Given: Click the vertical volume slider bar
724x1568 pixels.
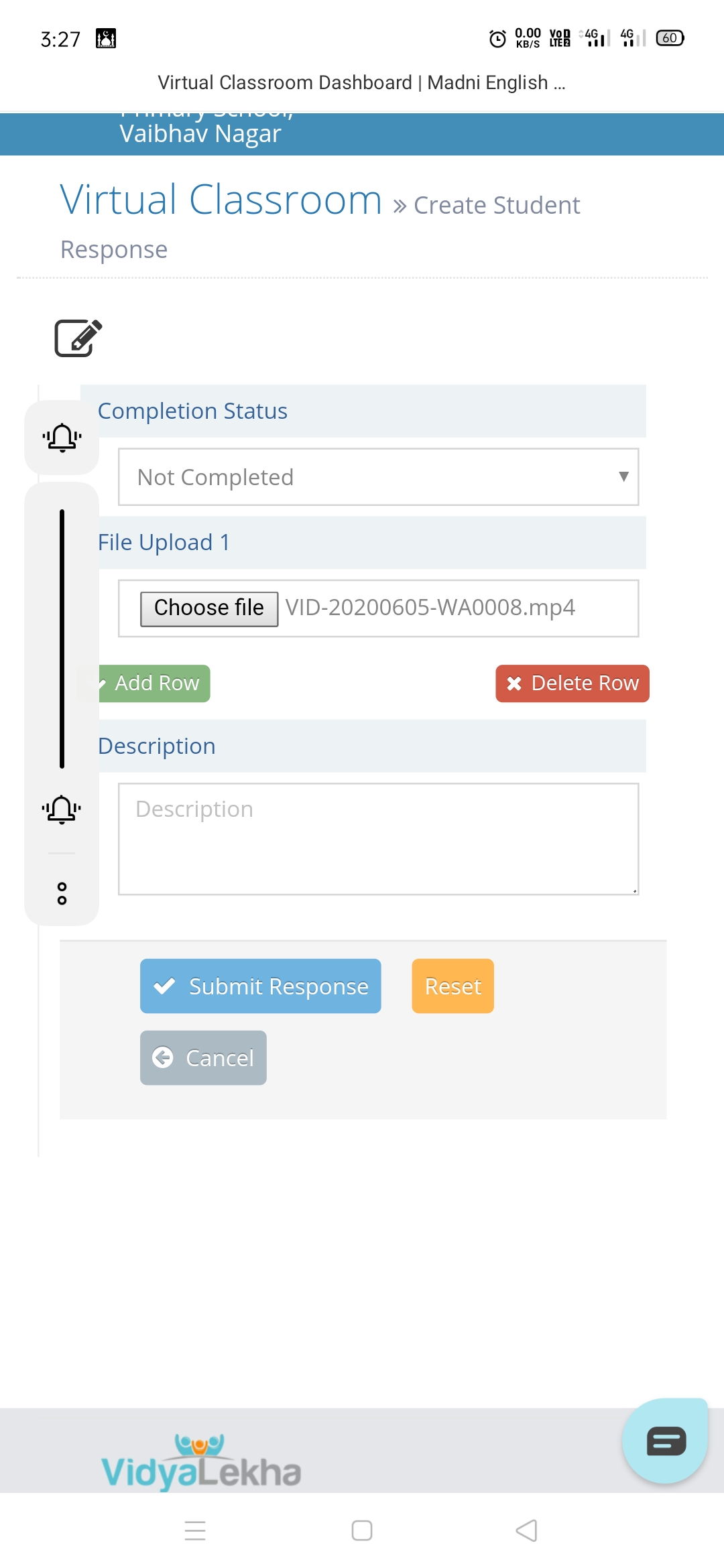Looking at the screenshot, I should 62,639.
